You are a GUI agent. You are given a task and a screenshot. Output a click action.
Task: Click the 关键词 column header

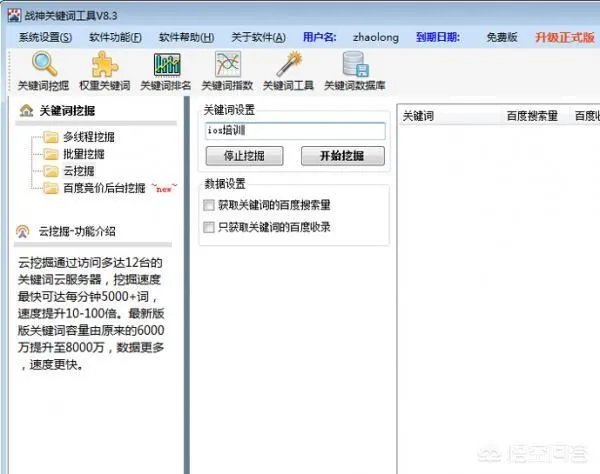pyautogui.click(x=418, y=116)
